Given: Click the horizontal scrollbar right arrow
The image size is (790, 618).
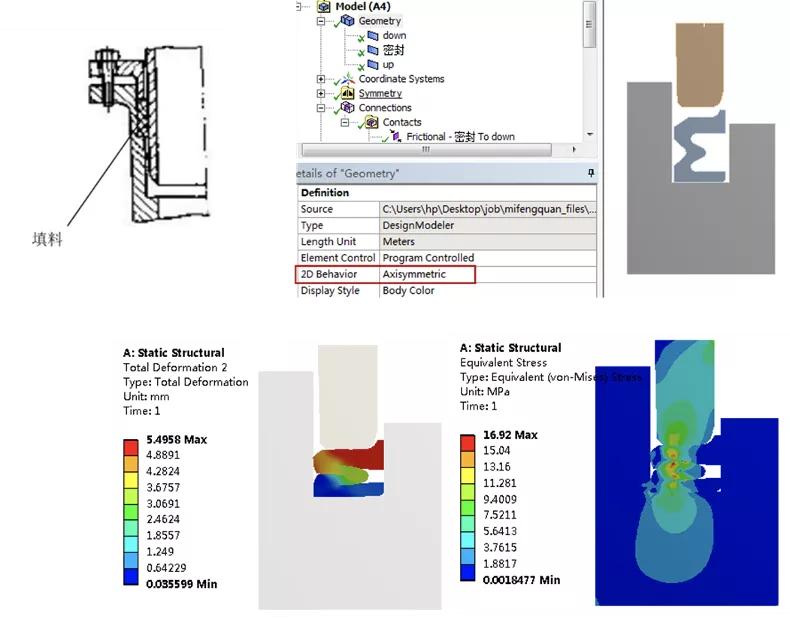Looking at the screenshot, I should [573, 150].
